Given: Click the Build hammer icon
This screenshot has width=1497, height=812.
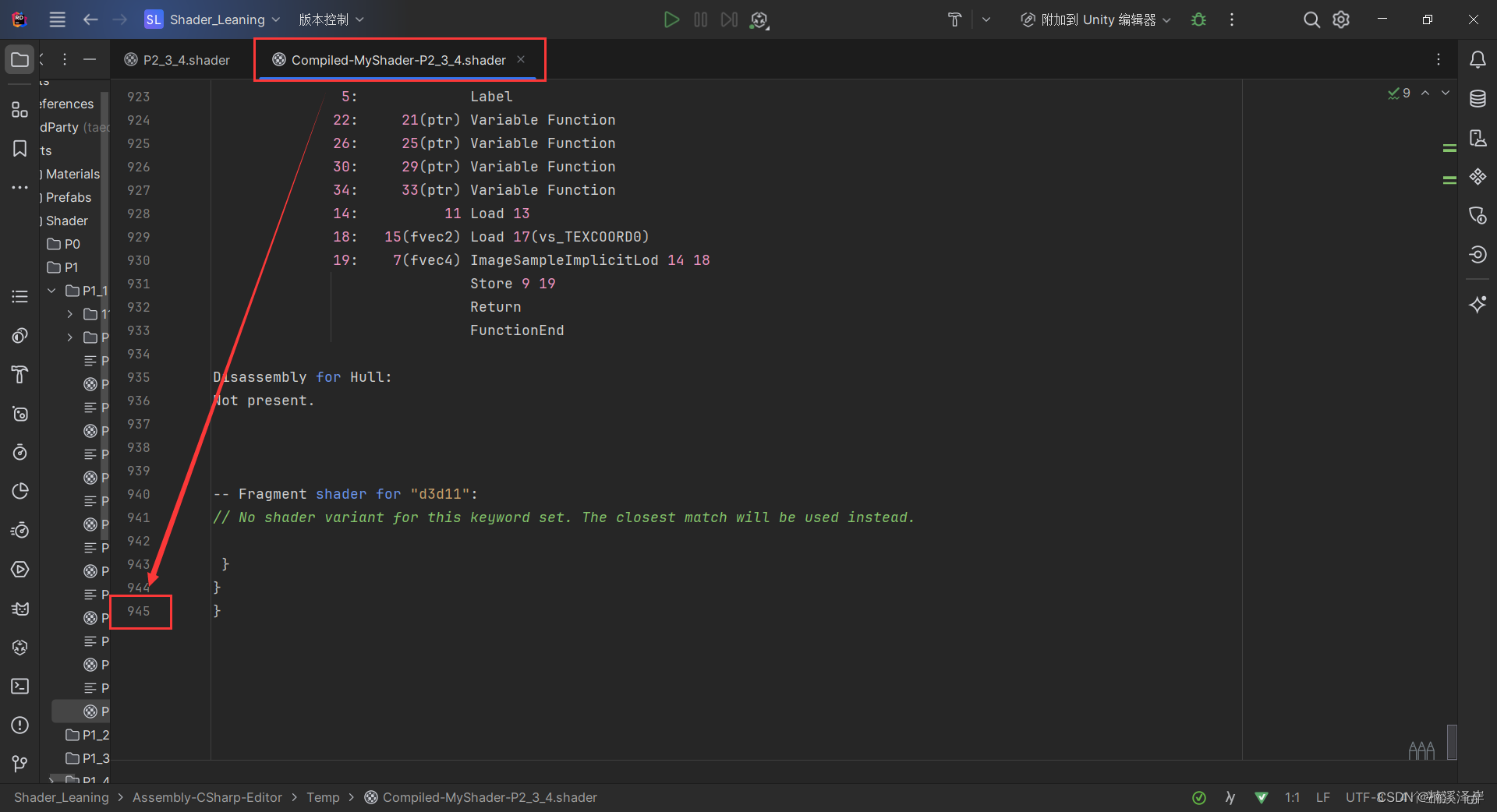Looking at the screenshot, I should click(x=954, y=19).
